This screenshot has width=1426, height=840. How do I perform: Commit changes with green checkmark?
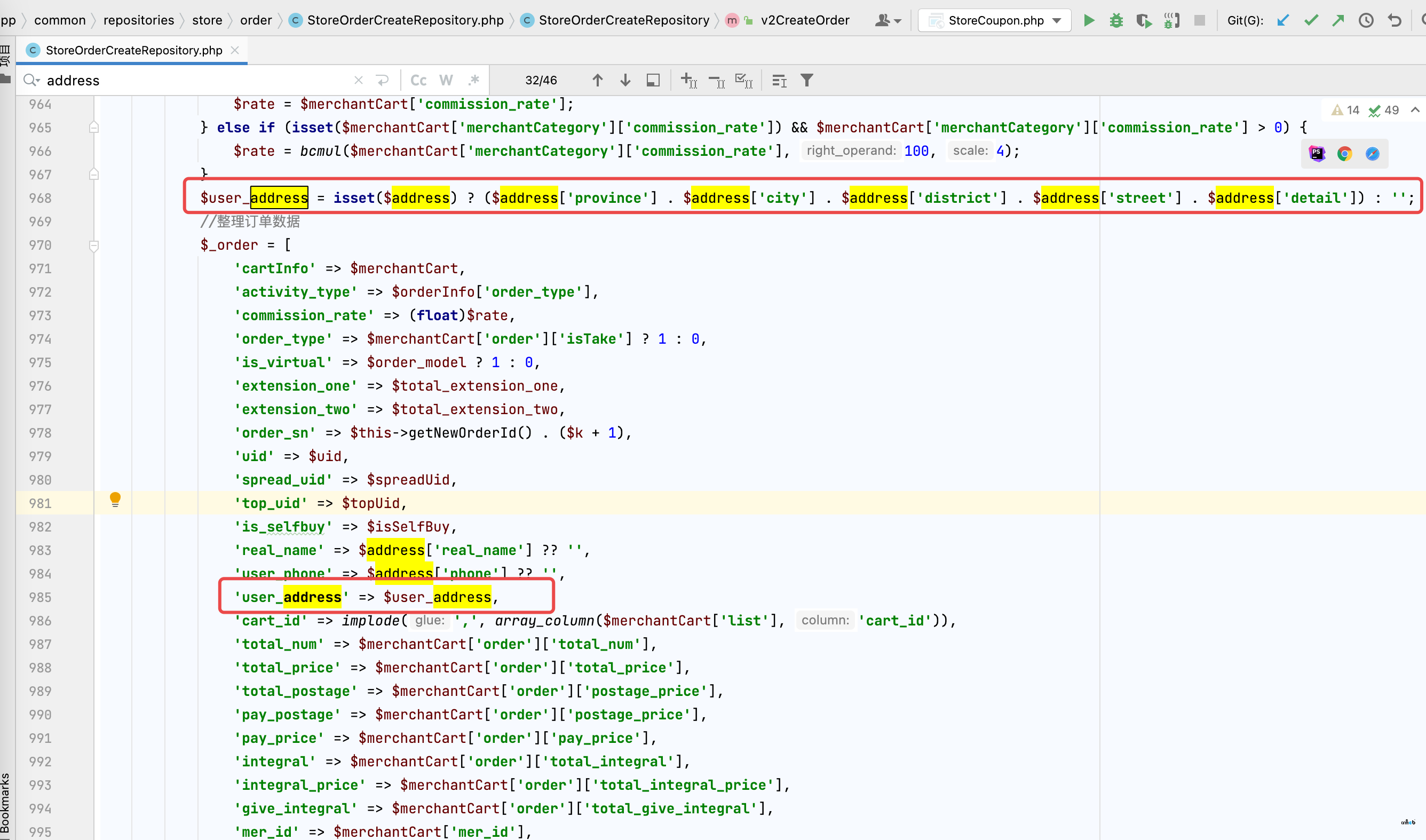click(1311, 20)
